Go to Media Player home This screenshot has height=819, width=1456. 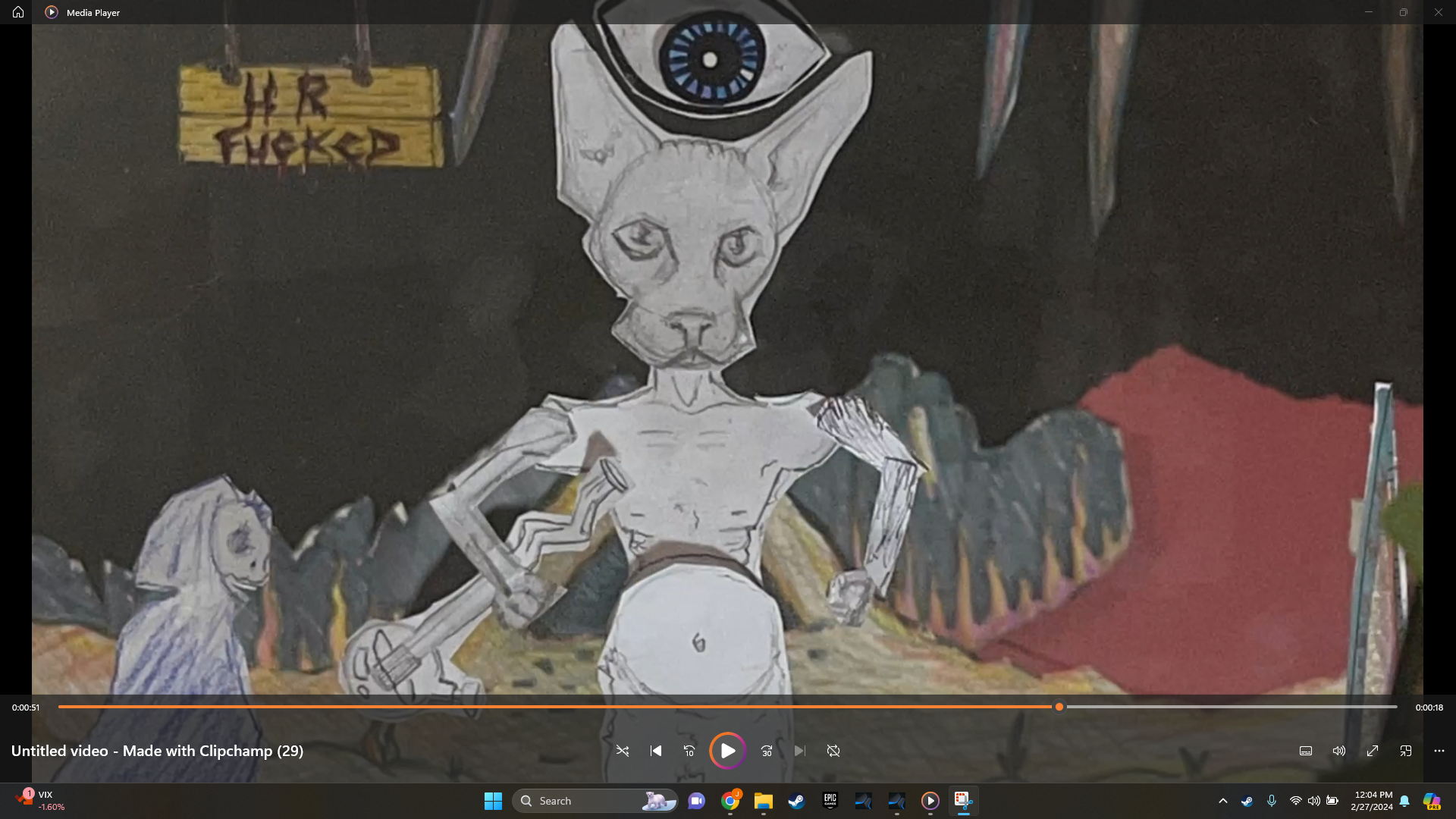tap(18, 12)
